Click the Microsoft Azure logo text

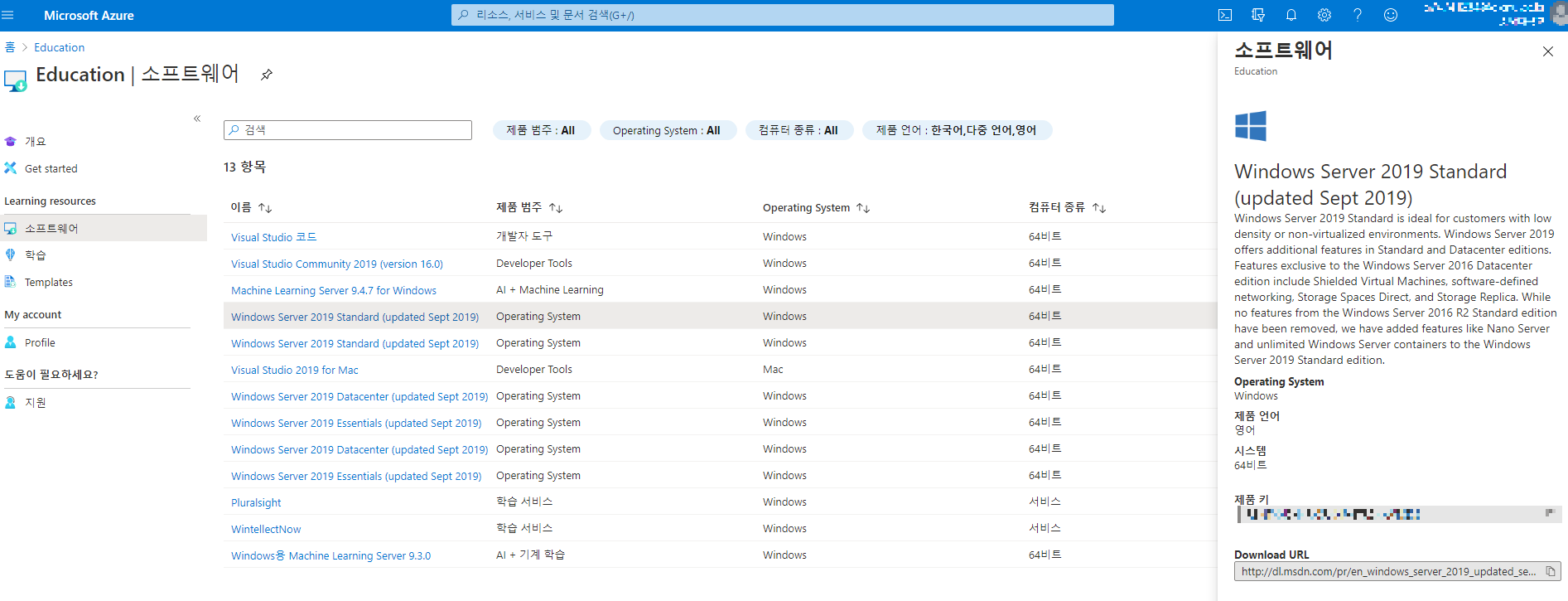tap(89, 15)
